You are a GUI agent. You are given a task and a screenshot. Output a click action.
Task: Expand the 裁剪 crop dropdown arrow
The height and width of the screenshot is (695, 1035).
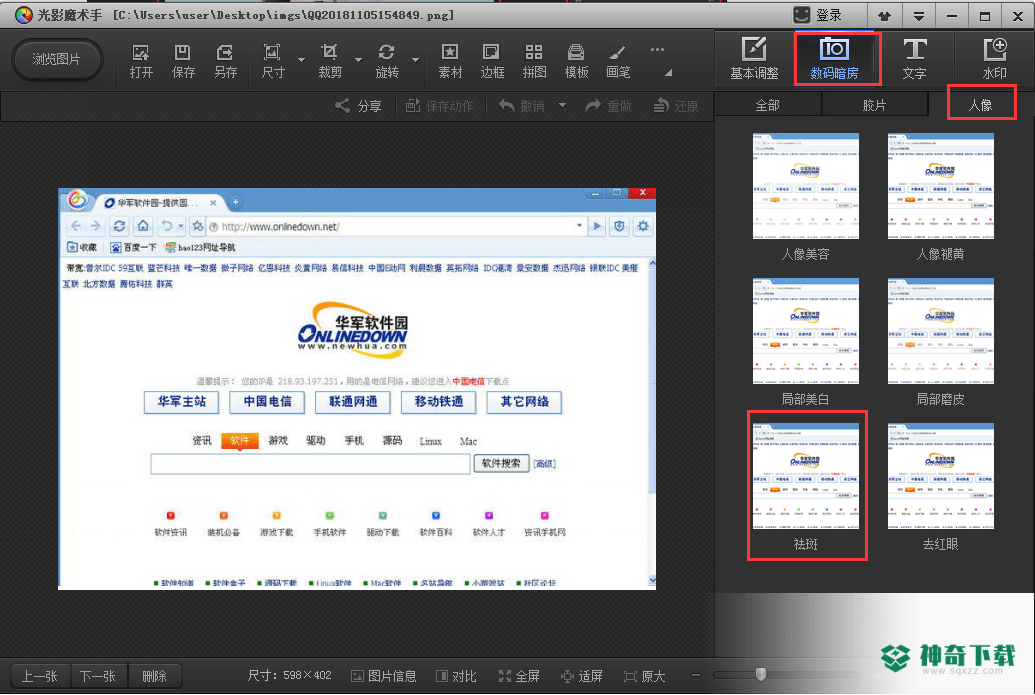[x=358, y=60]
